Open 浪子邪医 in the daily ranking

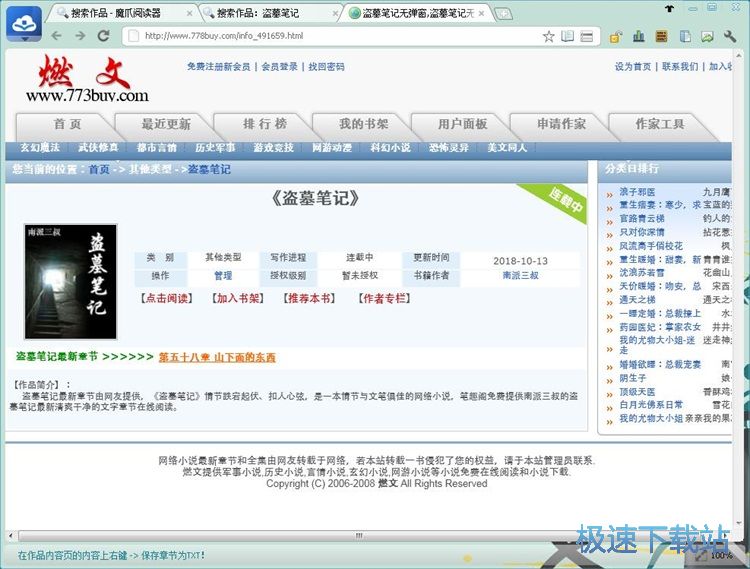click(637, 192)
